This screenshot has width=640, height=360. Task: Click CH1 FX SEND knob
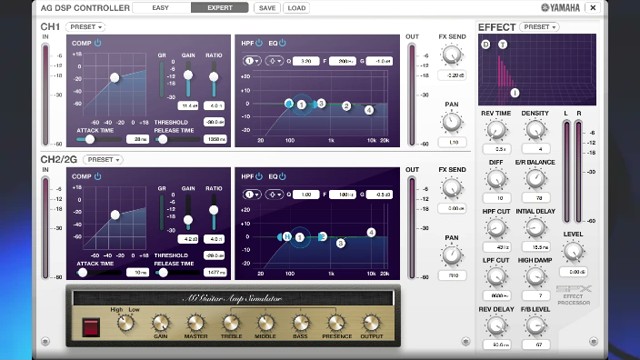[x=452, y=55]
